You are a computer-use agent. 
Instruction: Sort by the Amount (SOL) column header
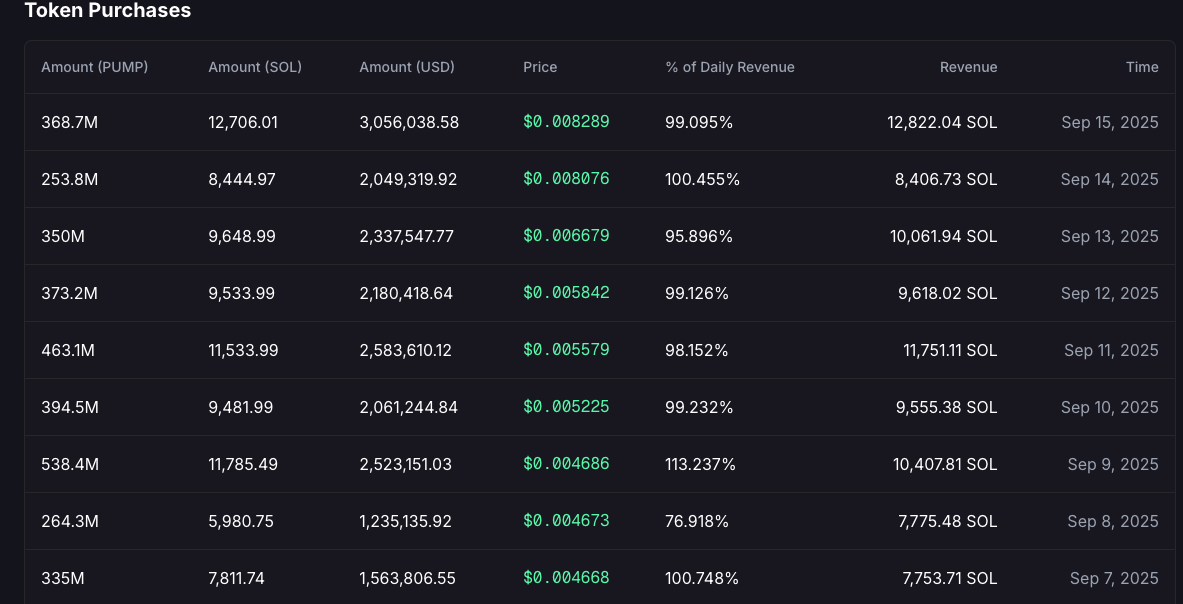click(254, 67)
